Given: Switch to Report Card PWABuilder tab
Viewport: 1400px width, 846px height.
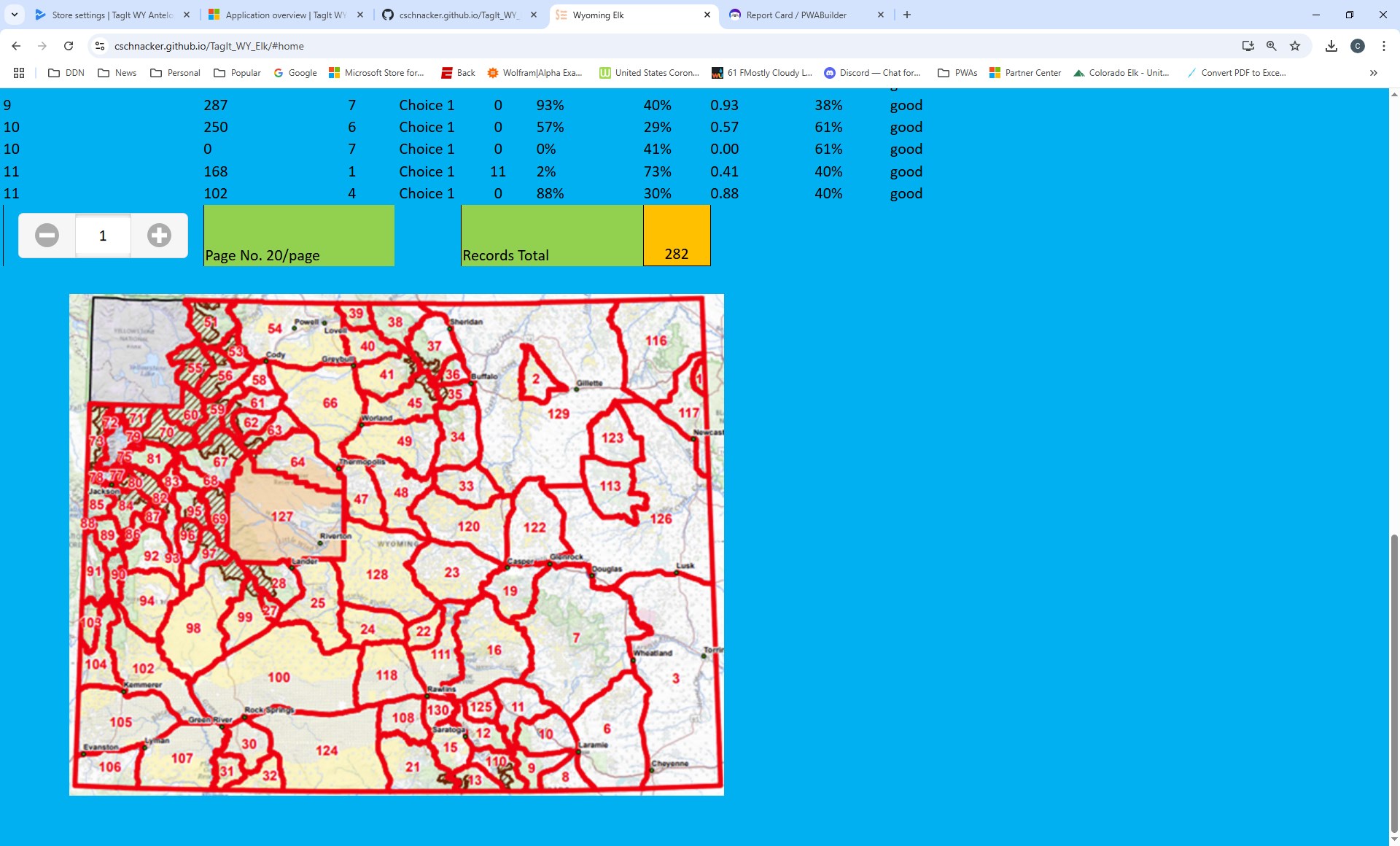Looking at the screenshot, I should point(796,15).
